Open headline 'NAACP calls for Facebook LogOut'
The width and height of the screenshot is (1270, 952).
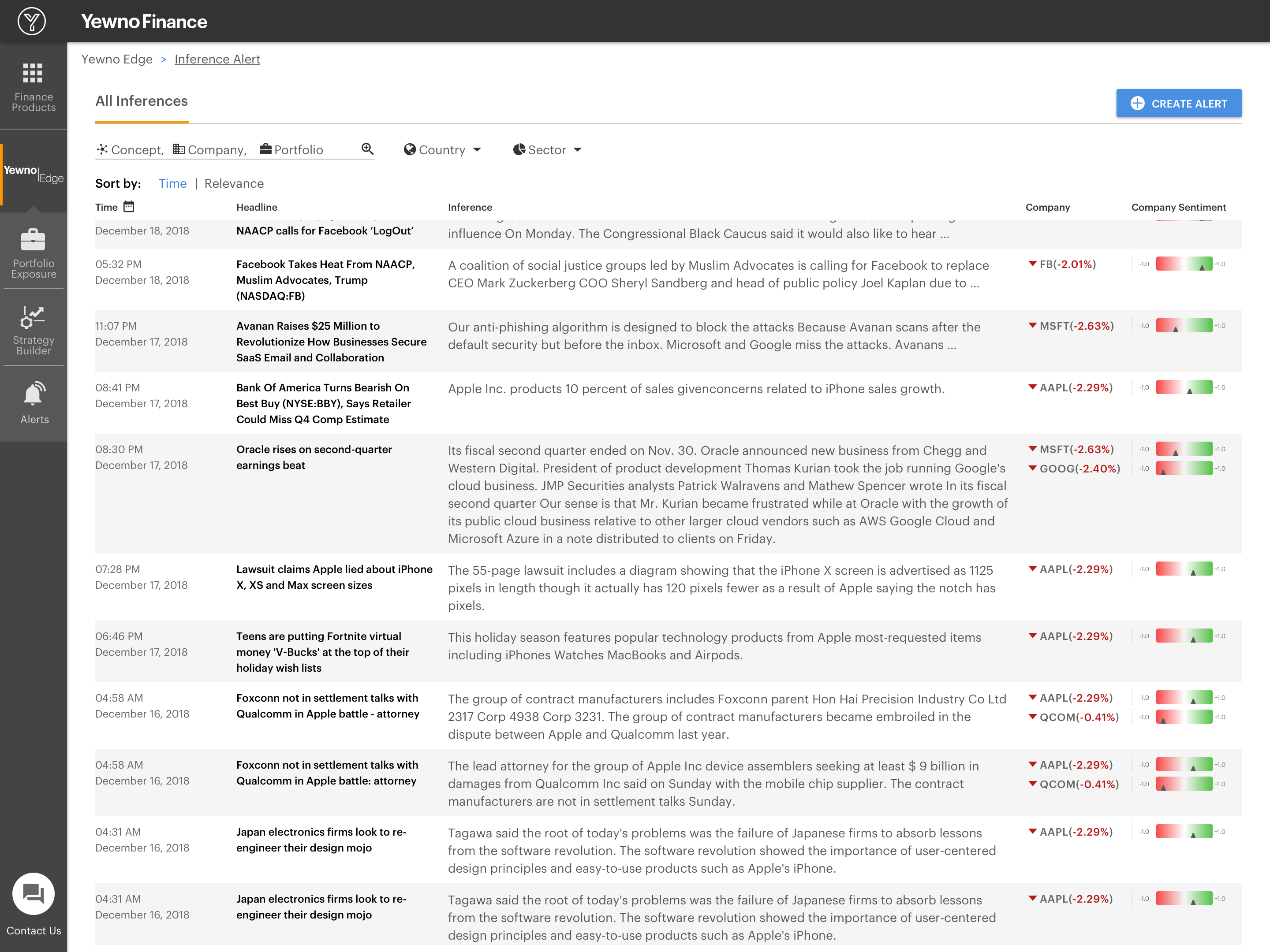pos(325,231)
